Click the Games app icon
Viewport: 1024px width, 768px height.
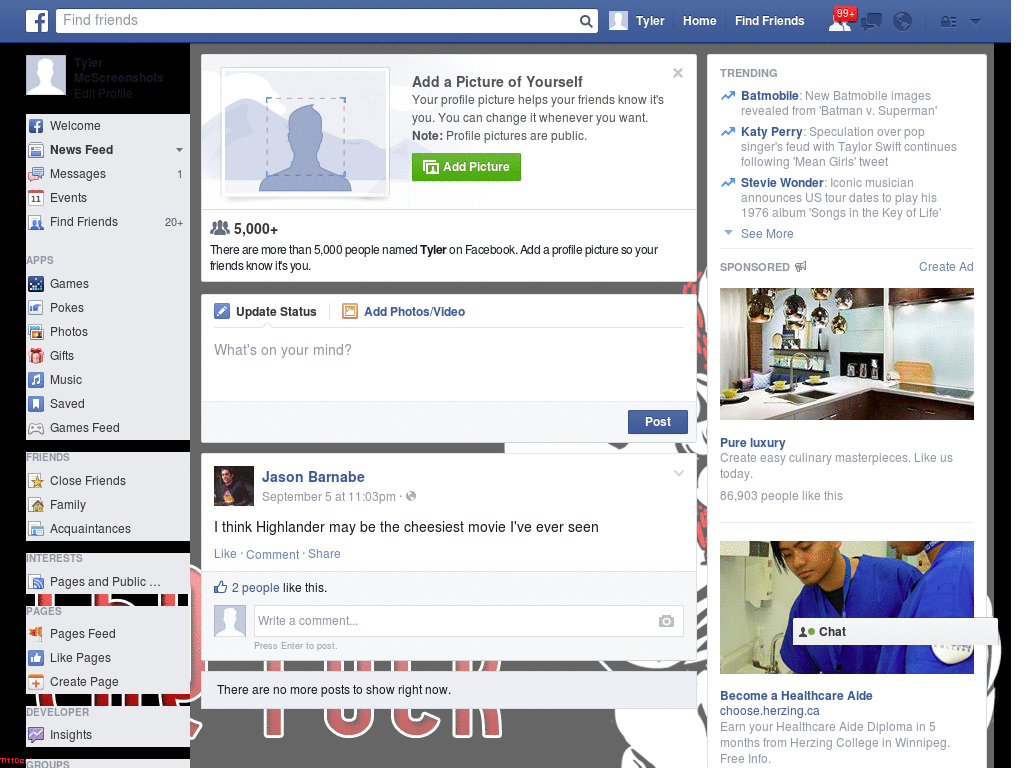[x=36, y=284]
